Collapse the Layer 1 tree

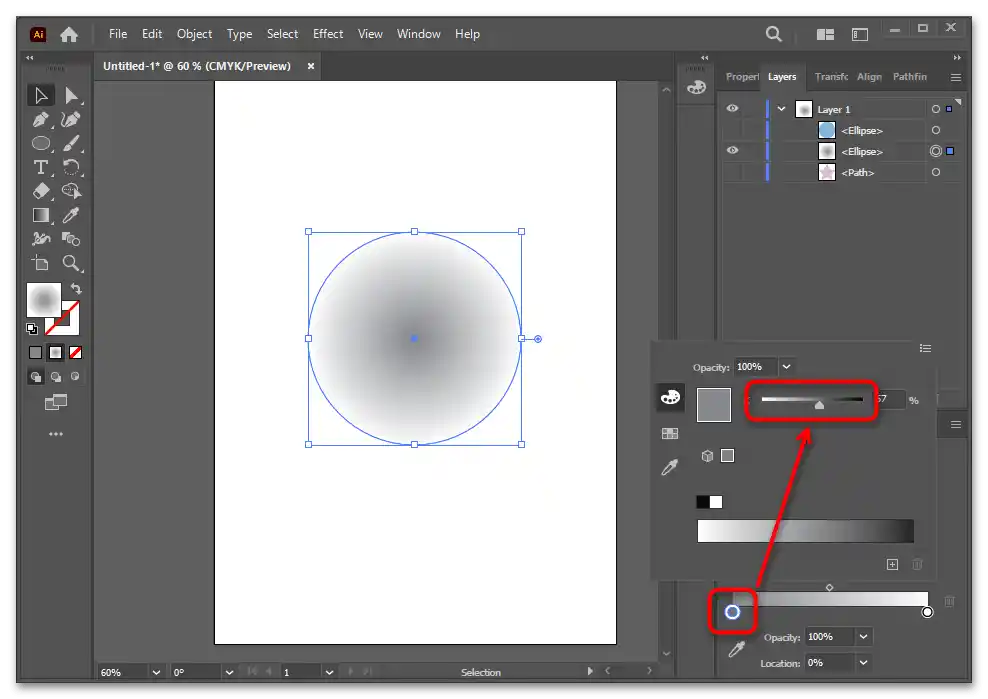tap(781, 109)
